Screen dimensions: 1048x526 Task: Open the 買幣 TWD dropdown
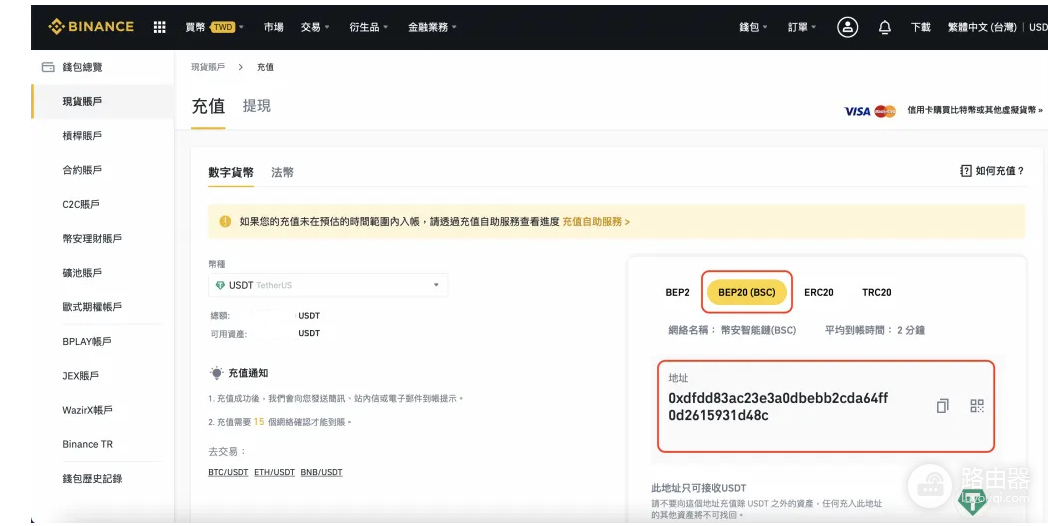[215, 27]
